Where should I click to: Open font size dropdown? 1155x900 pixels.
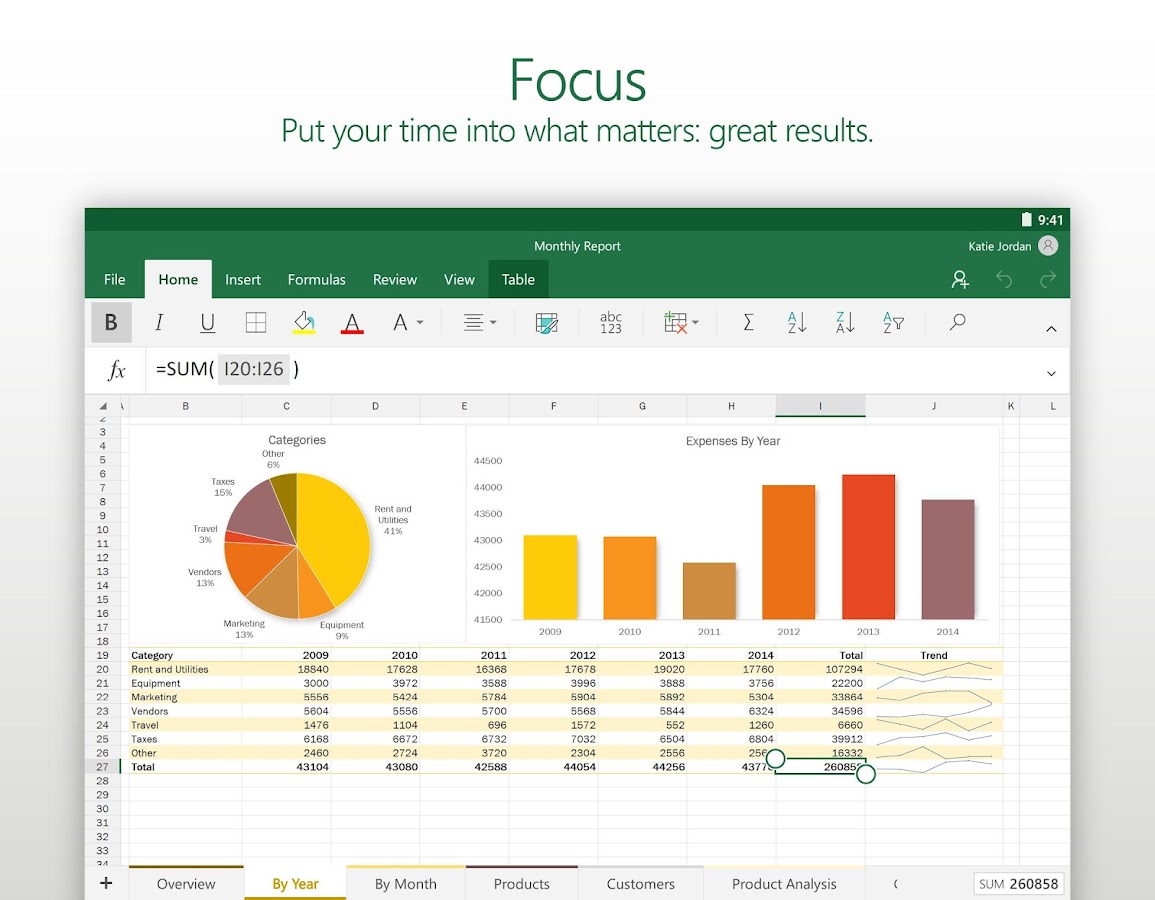point(407,323)
